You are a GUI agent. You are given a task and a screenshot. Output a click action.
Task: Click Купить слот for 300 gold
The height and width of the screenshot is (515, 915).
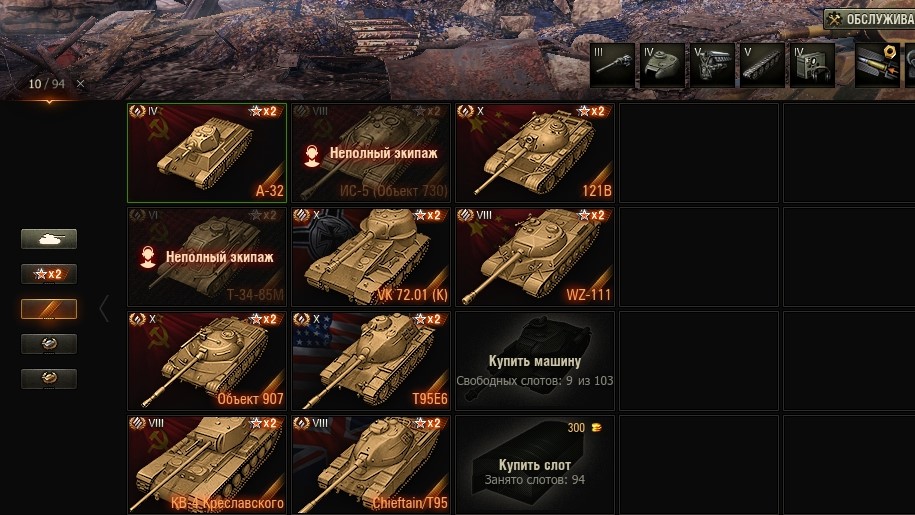click(x=535, y=465)
